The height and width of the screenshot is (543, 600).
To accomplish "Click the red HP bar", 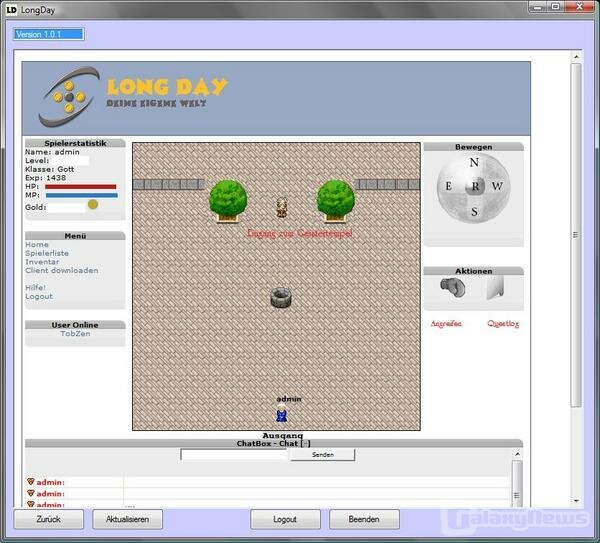I will (x=81, y=187).
